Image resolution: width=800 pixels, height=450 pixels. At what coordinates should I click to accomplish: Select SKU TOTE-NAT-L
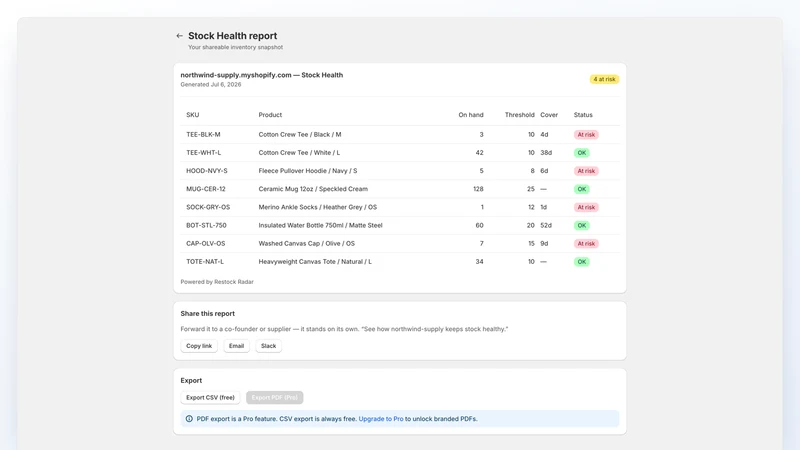tap(205, 262)
